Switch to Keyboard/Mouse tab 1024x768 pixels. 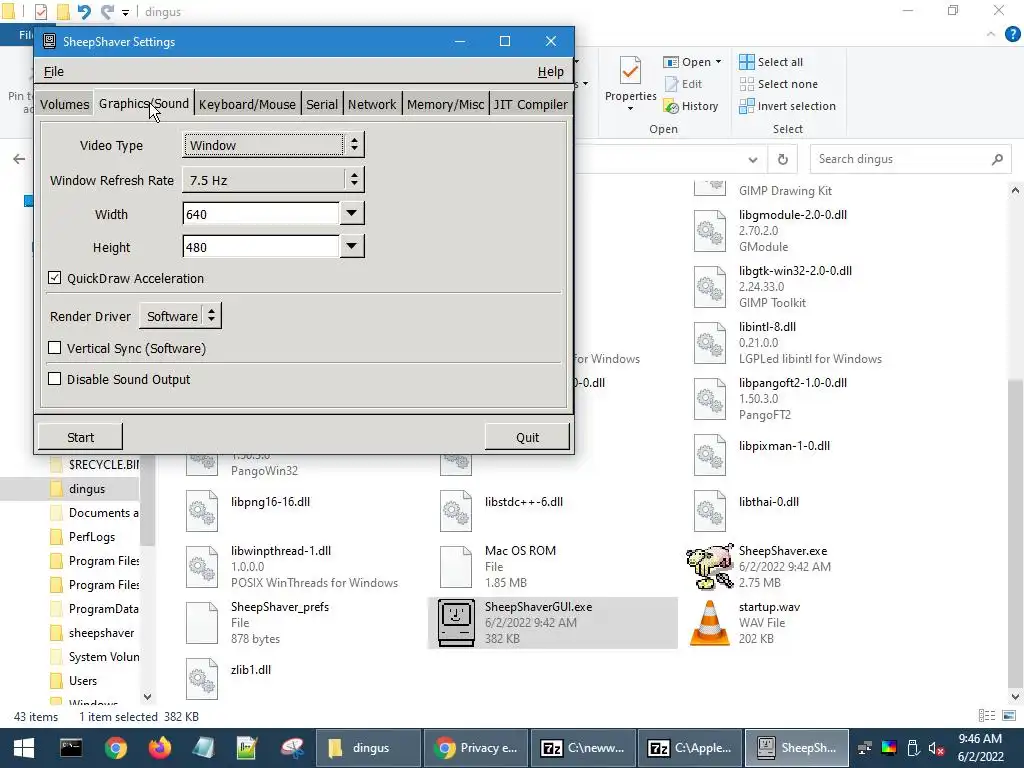(247, 104)
